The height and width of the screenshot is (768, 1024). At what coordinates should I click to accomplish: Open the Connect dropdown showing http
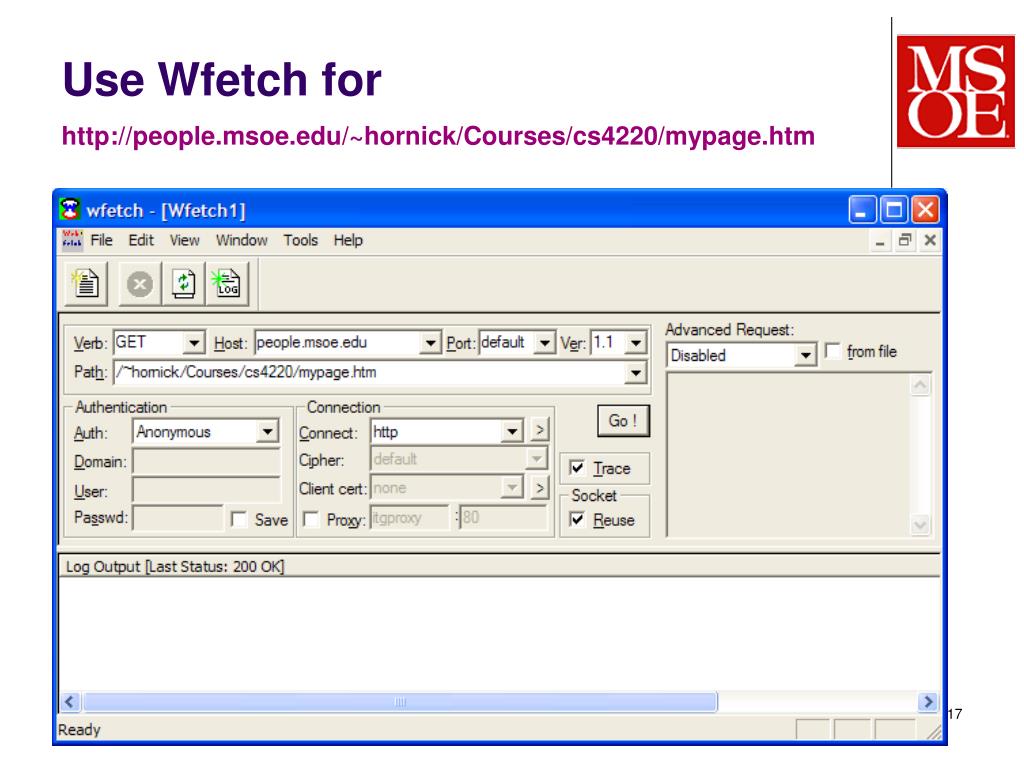(x=512, y=432)
